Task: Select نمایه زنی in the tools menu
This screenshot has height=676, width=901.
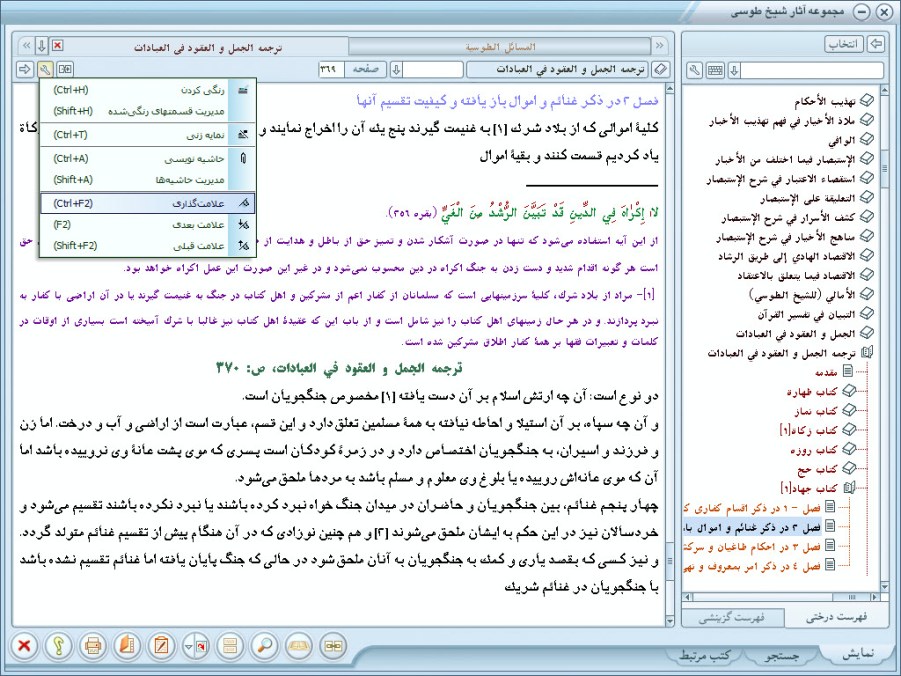Action: 148,135
